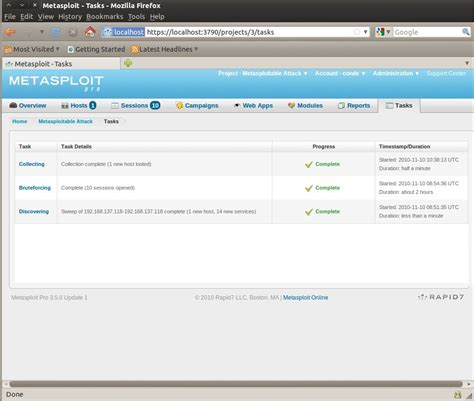Viewport: 474px width, 401px height.
Task: Click the Firefox back arrow button
Action: (10, 32)
